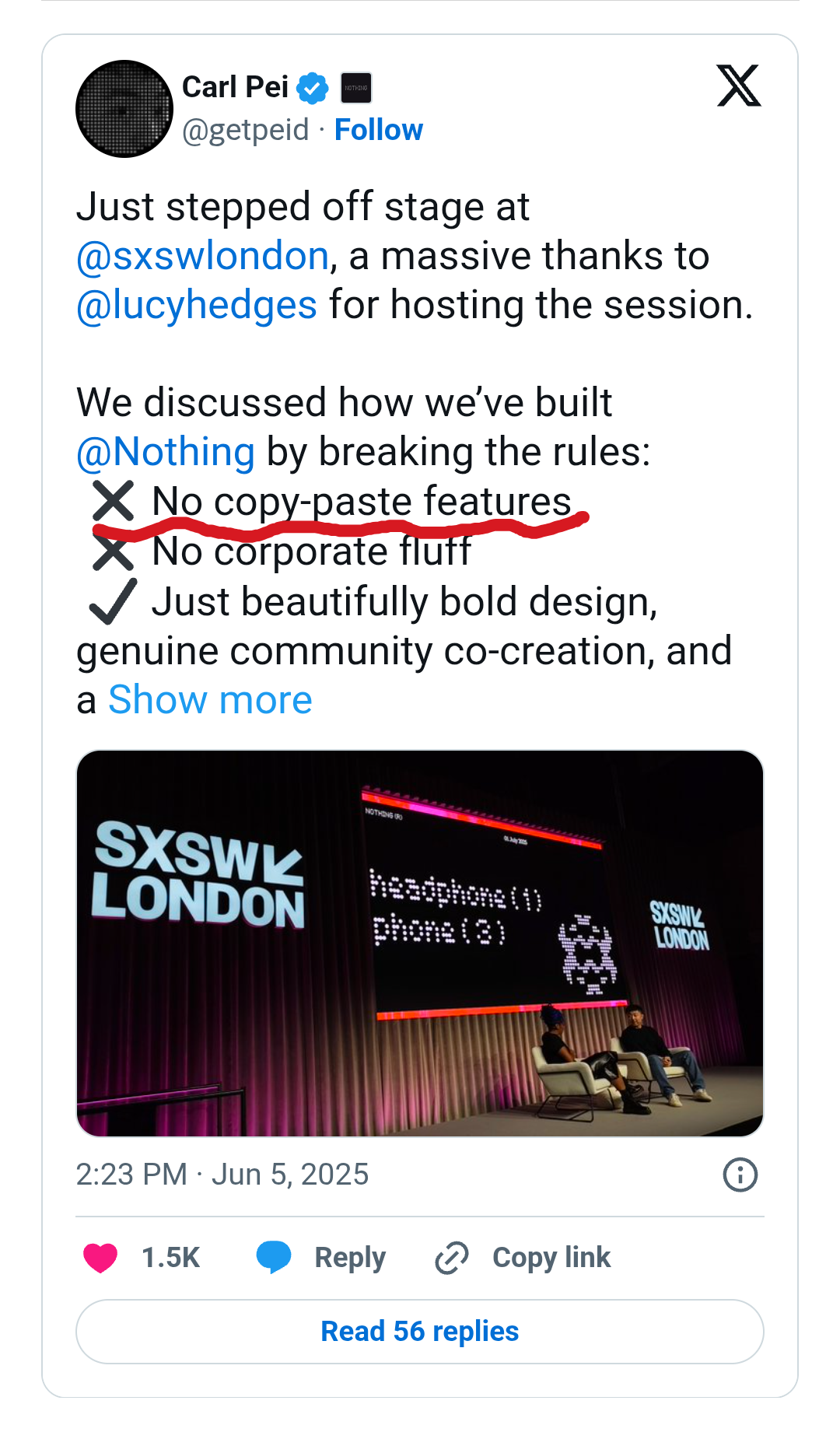Viewport: 840px width, 1432px height.
Task: Open Carl Pei's profile avatar
Action: pos(124,109)
